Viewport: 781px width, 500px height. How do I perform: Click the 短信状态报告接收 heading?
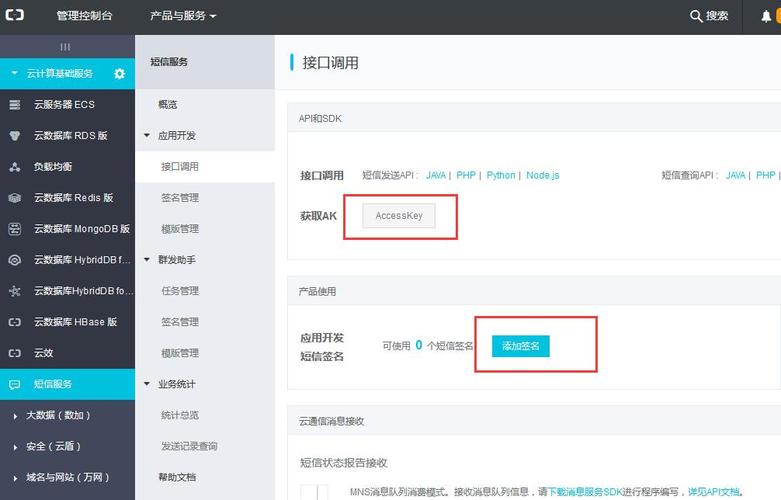click(x=344, y=463)
